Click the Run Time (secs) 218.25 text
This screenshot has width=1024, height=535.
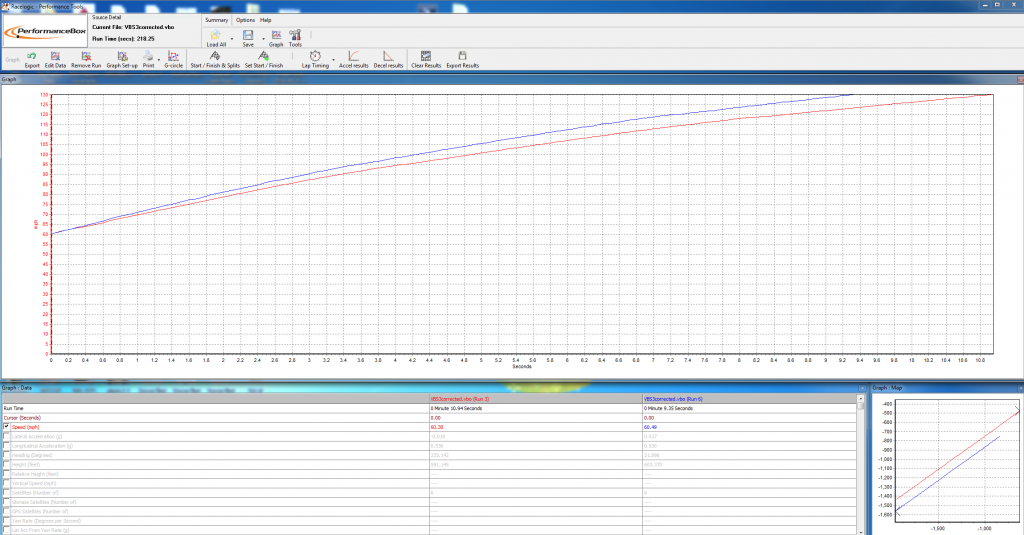click(x=123, y=39)
